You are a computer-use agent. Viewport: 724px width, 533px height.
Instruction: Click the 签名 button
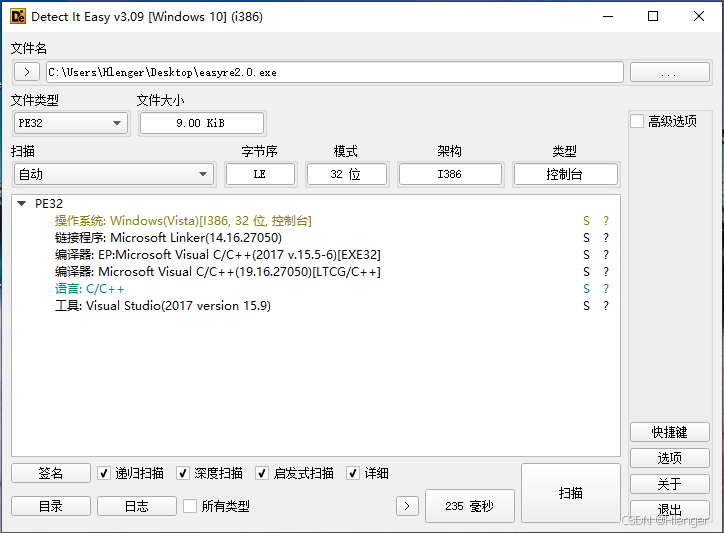tap(51, 473)
